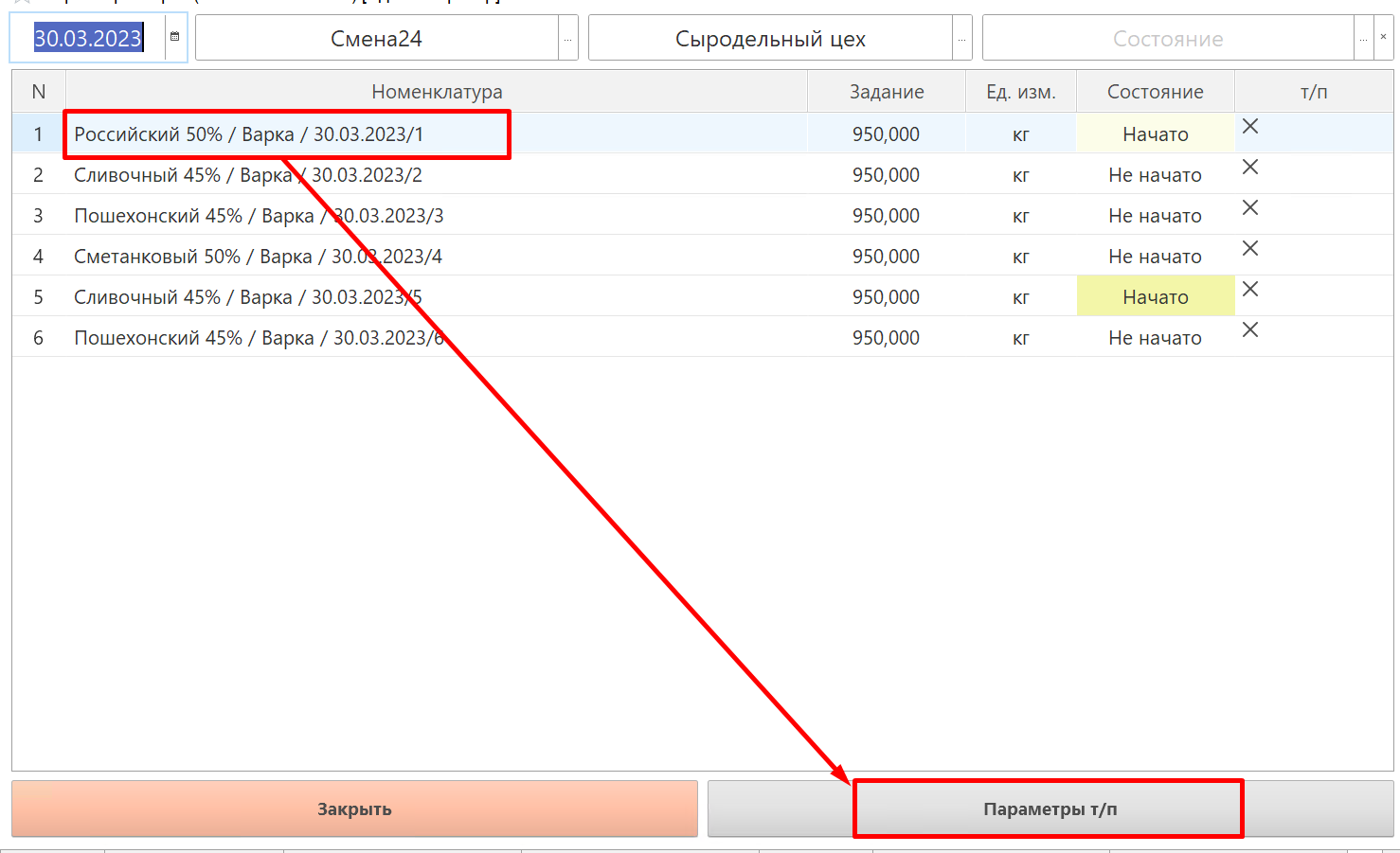The width and height of the screenshot is (1400, 853).
Task: Click the Состояние column header
Action: [x=1156, y=92]
